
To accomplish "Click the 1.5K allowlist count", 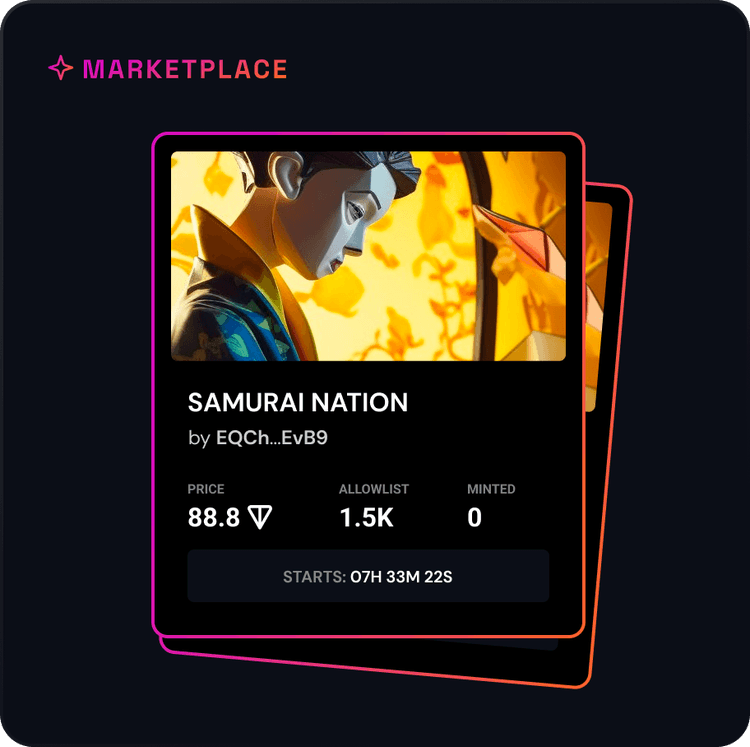I will (366, 517).
